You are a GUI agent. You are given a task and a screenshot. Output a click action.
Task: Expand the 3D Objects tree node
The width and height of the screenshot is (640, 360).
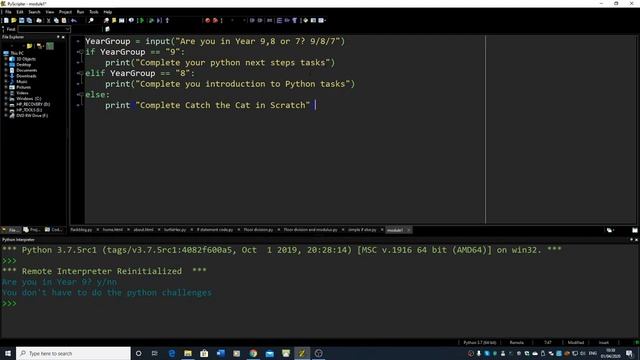pos(6,59)
